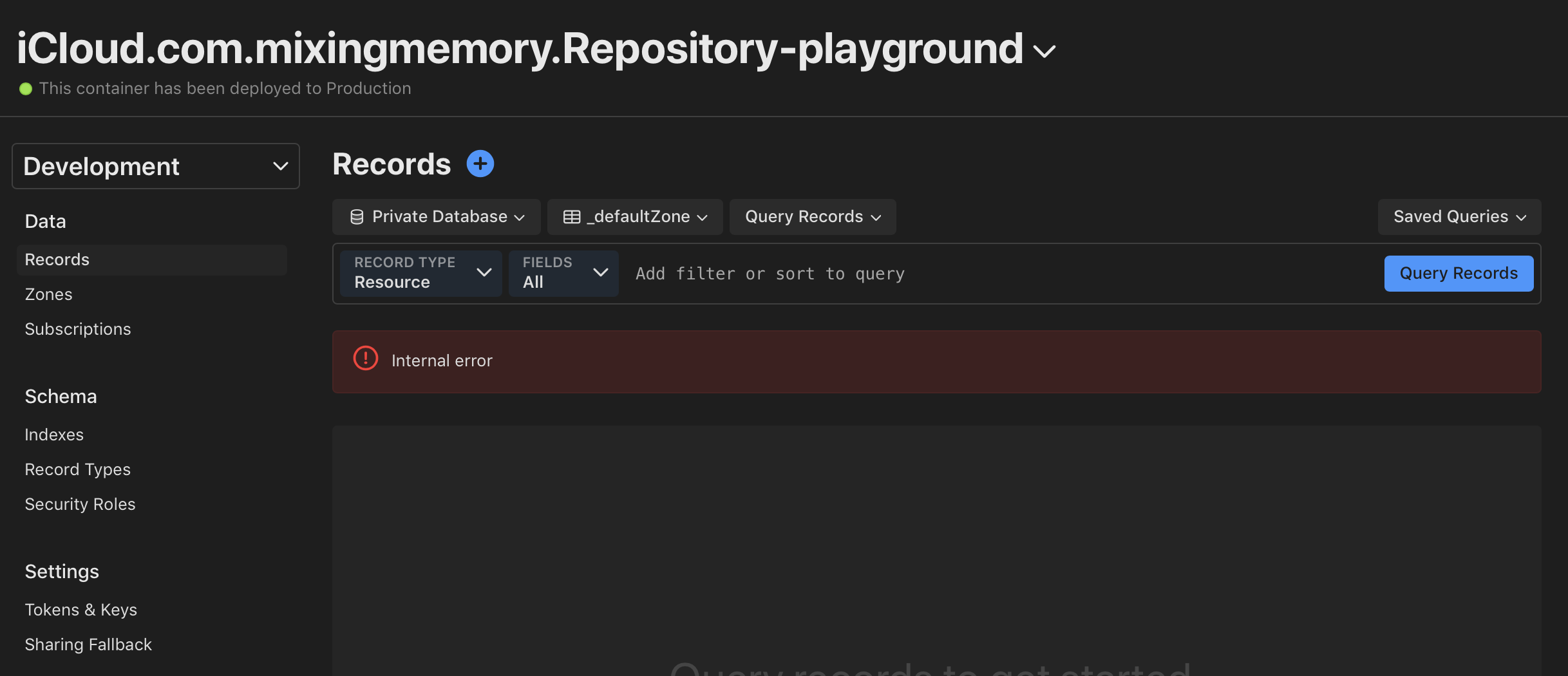Open the Query Records mode dropdown
Viewport: 1568px width, 676px height.
[x=813, y=217]
